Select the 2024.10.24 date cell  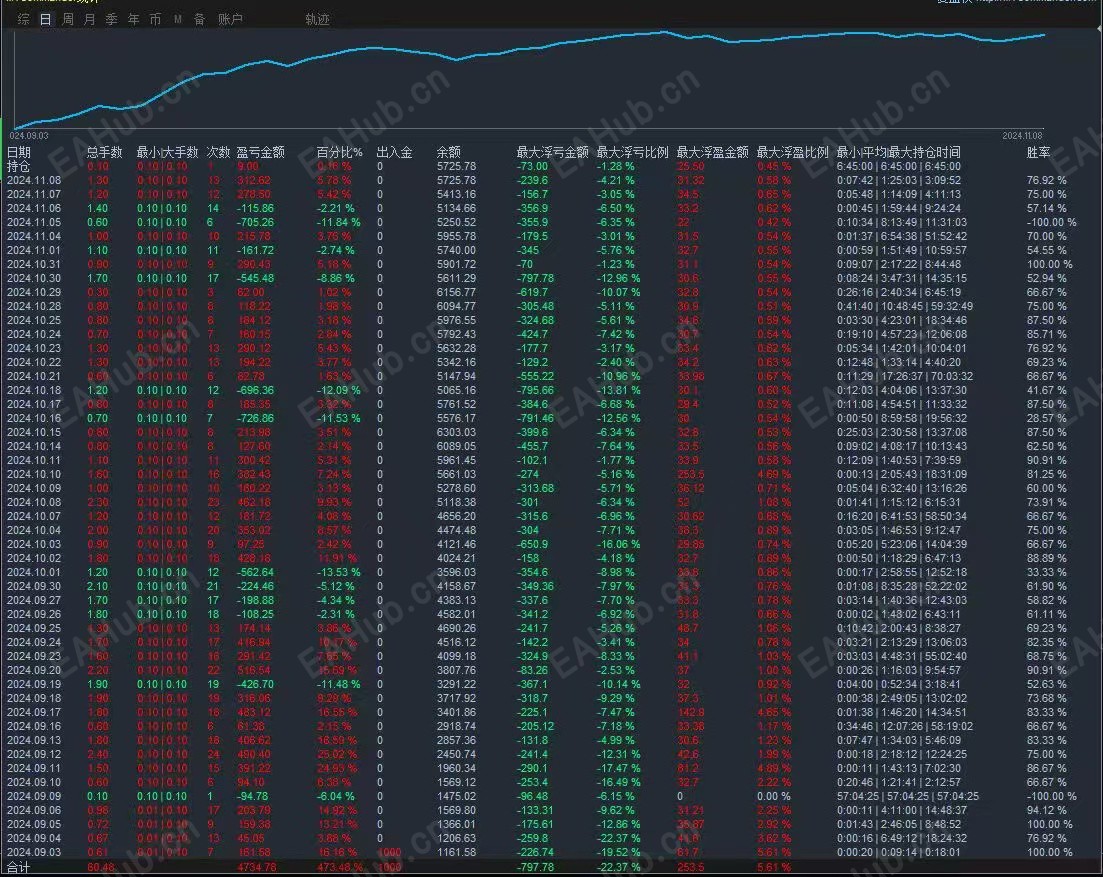34,334
